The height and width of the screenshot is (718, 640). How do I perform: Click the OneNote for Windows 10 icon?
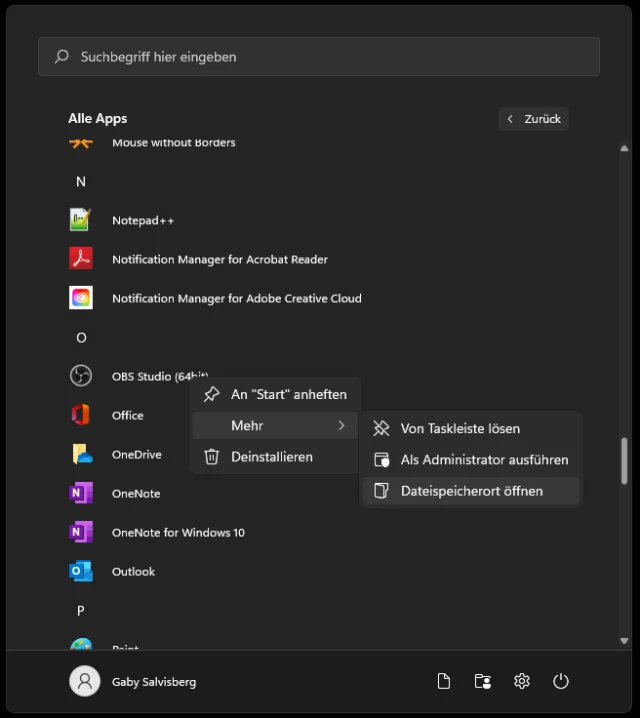pos(81,532)
